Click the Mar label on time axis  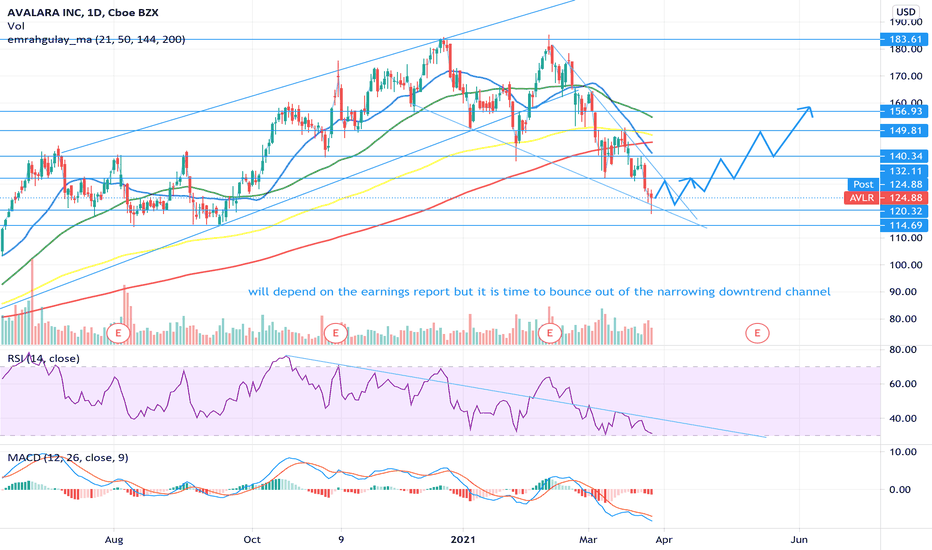(588, 540)
